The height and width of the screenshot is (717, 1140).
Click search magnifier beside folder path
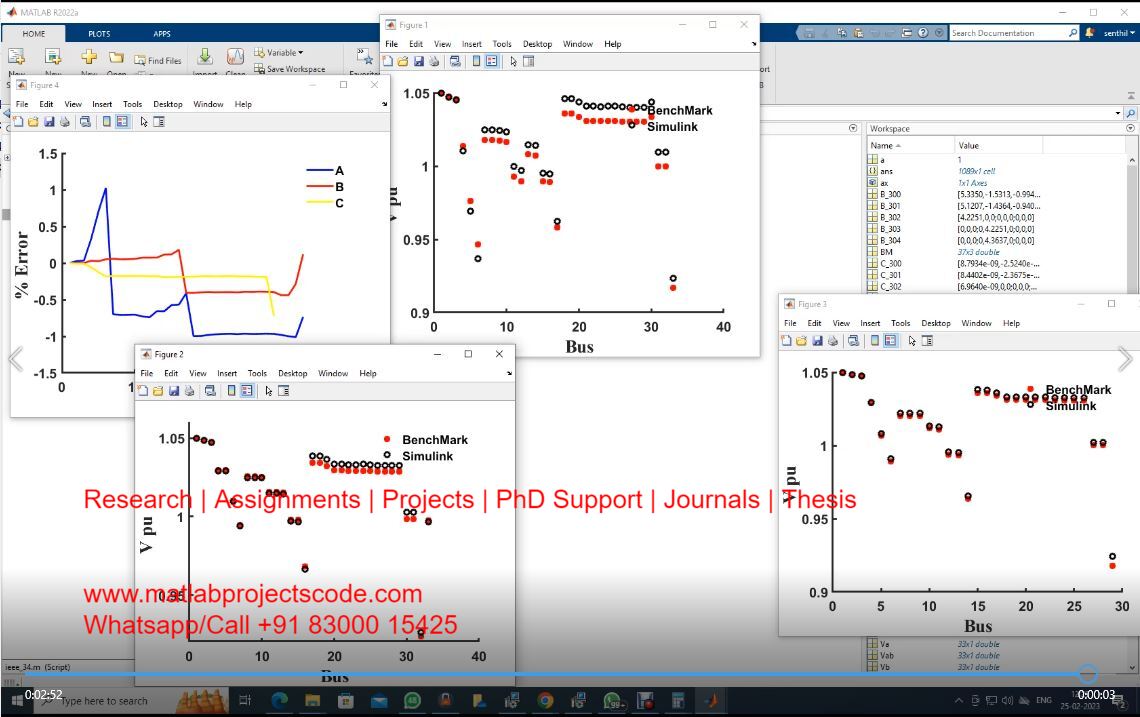(1131, 113)
